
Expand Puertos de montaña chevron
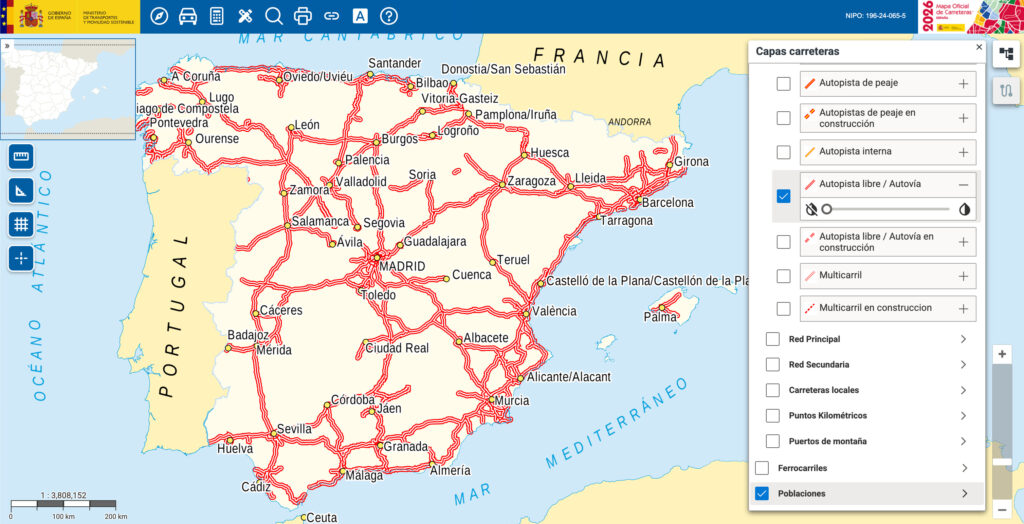(x=963, y=441)
